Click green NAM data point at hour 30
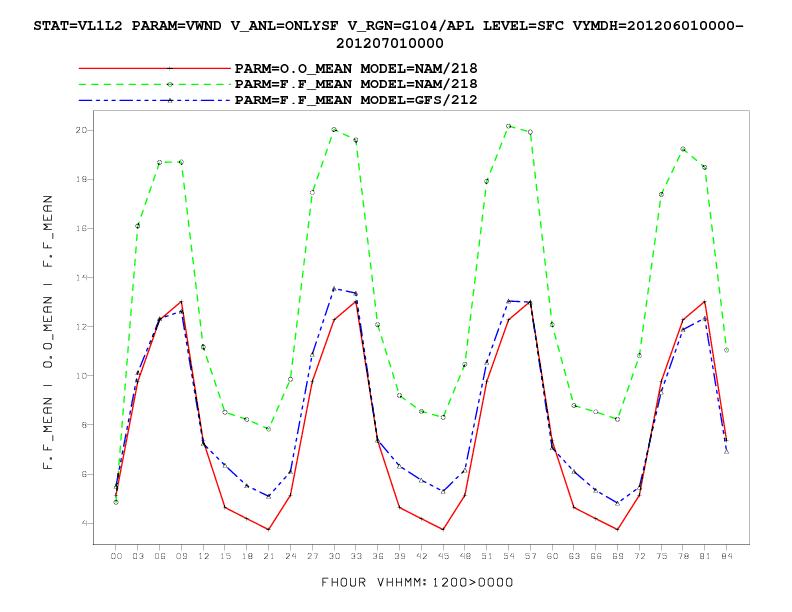This screenshot has width=792, height=612. [x=334, y=130]
